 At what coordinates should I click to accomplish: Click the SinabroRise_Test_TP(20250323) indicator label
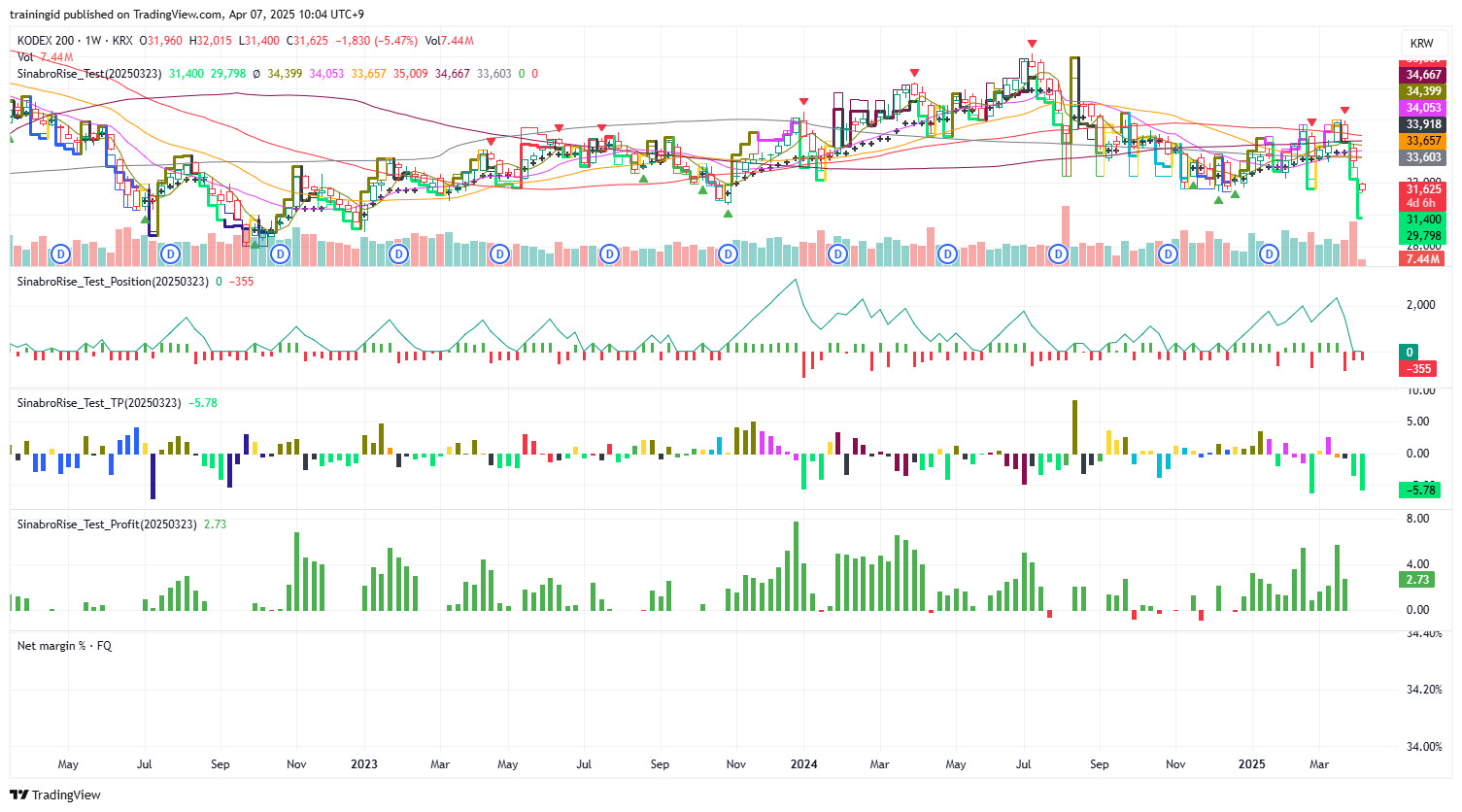[99, 403]
